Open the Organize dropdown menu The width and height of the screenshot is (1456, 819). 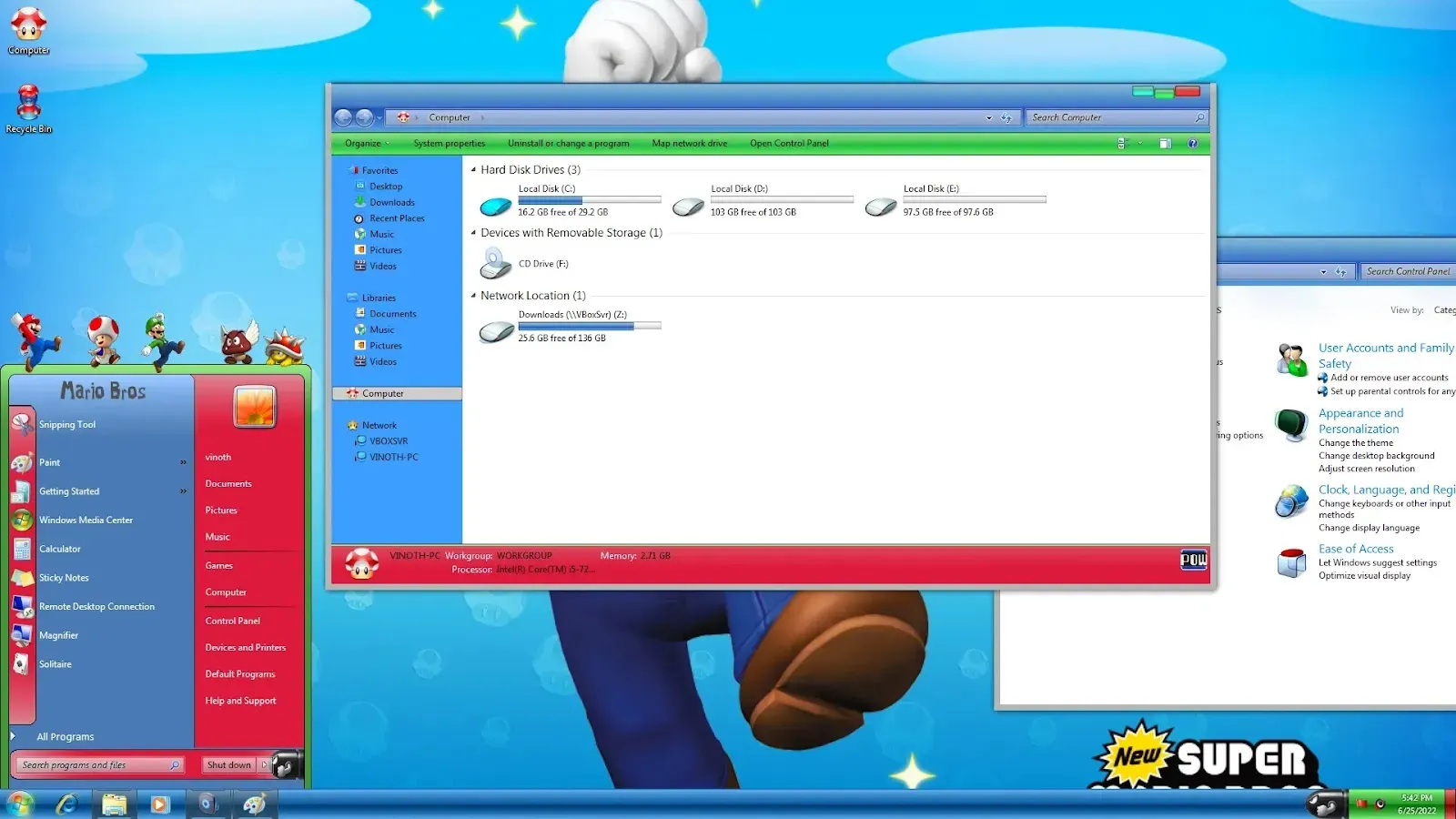pyautogui.click(x=366, y=144)
